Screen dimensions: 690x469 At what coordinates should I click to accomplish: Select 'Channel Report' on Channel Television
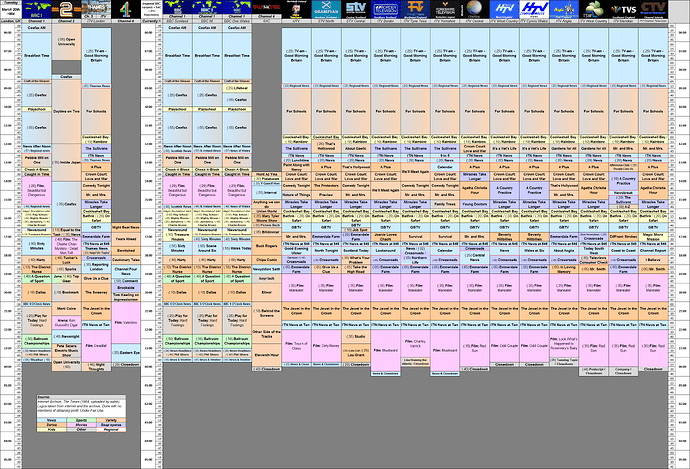[653, 250]
